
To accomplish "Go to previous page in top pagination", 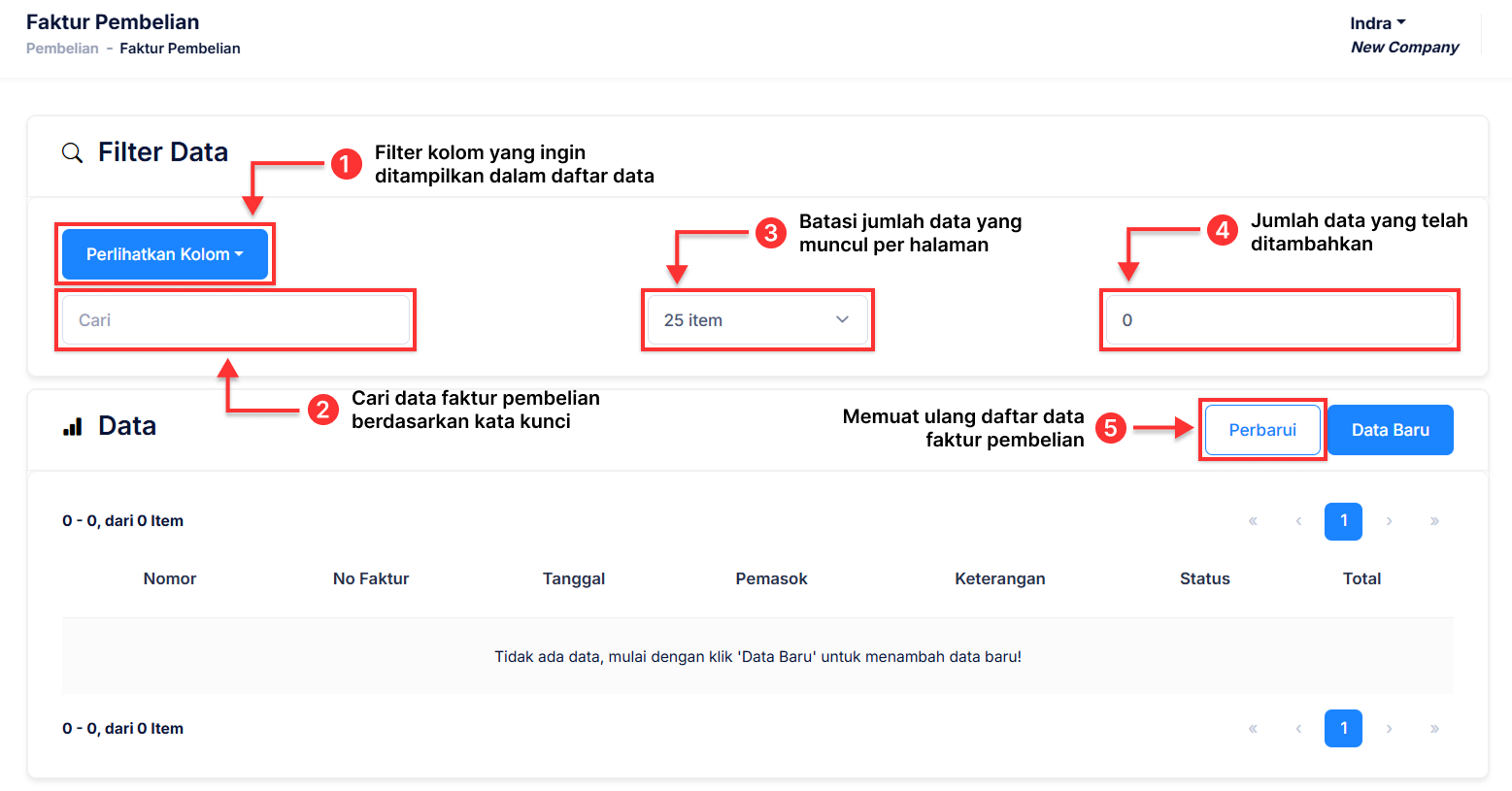I will 1298,521.
